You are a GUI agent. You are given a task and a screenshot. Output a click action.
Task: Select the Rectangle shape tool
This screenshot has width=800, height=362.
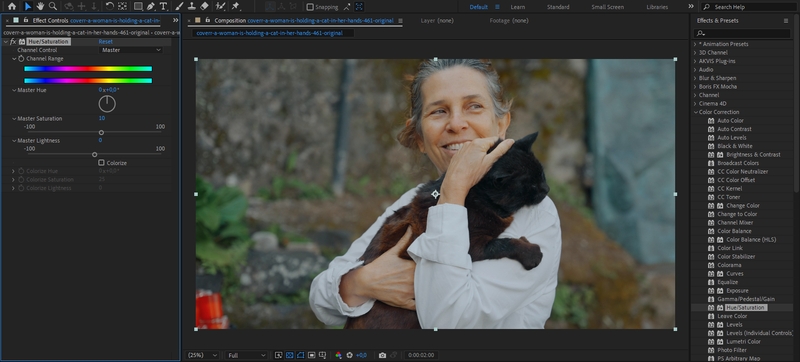(x=138, y=7)
